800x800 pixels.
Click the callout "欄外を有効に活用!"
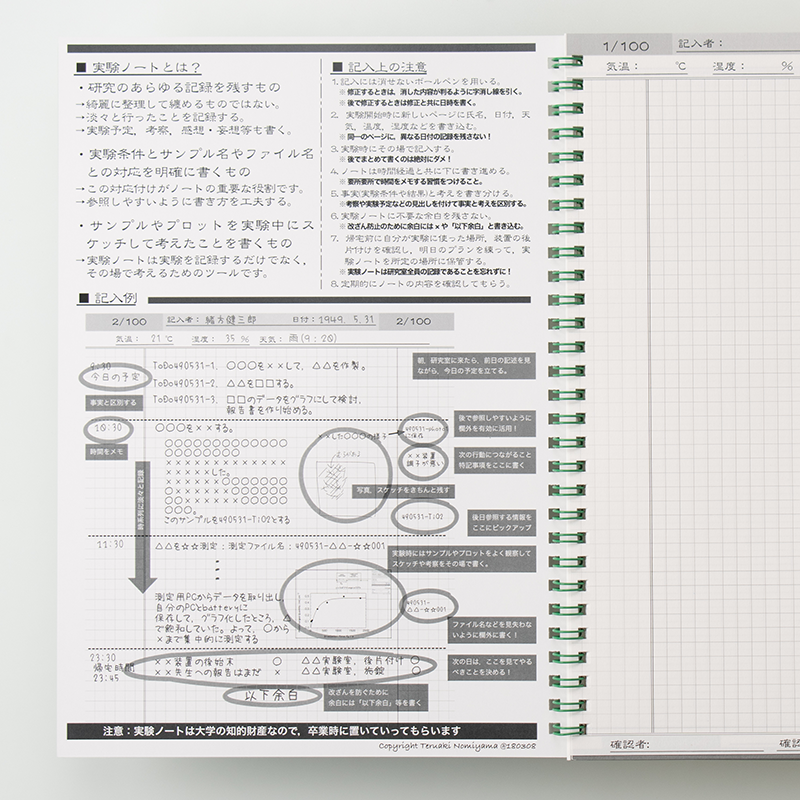[495, 423]
